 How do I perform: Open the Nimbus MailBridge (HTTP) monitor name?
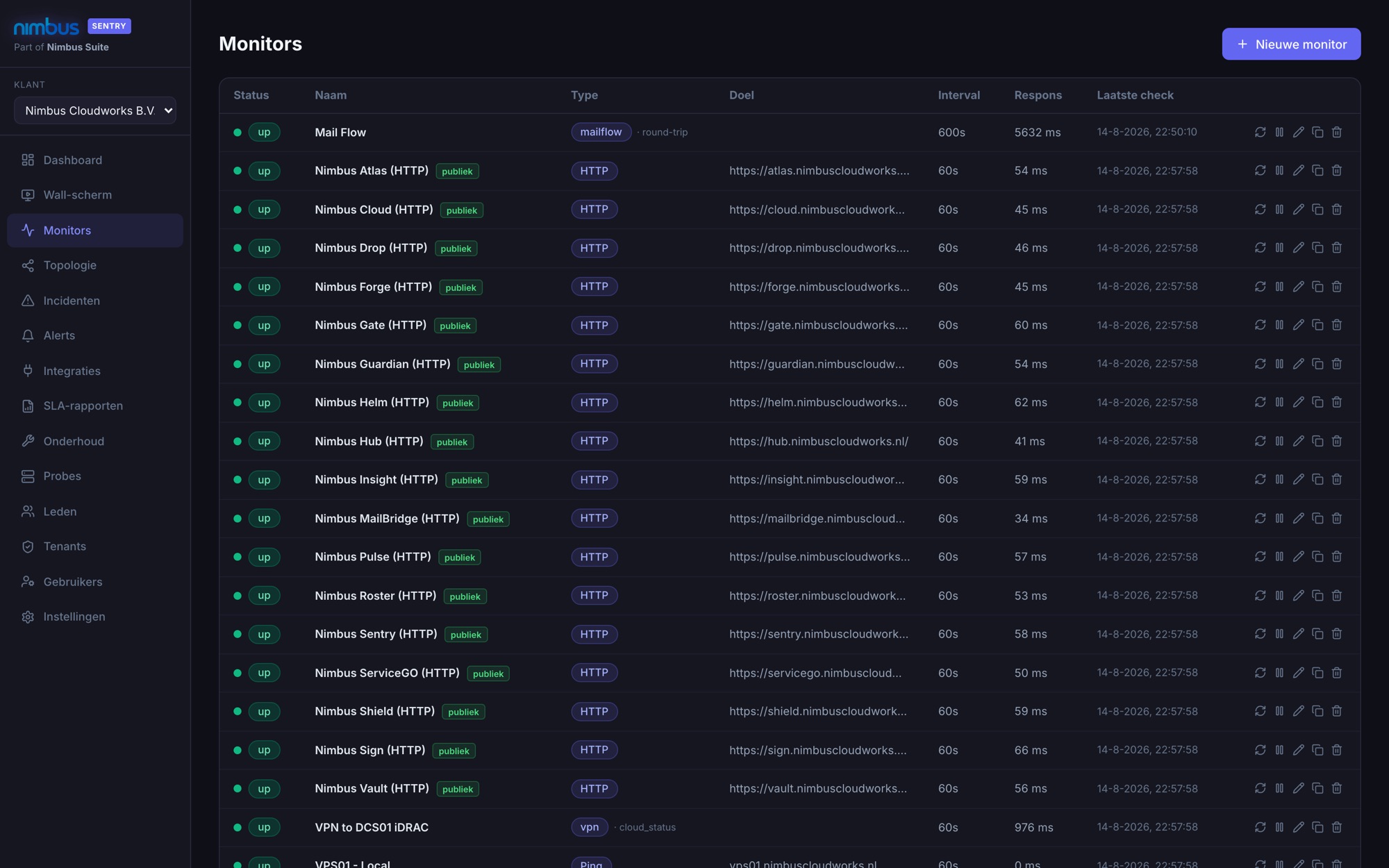click(x=387, y=519)
